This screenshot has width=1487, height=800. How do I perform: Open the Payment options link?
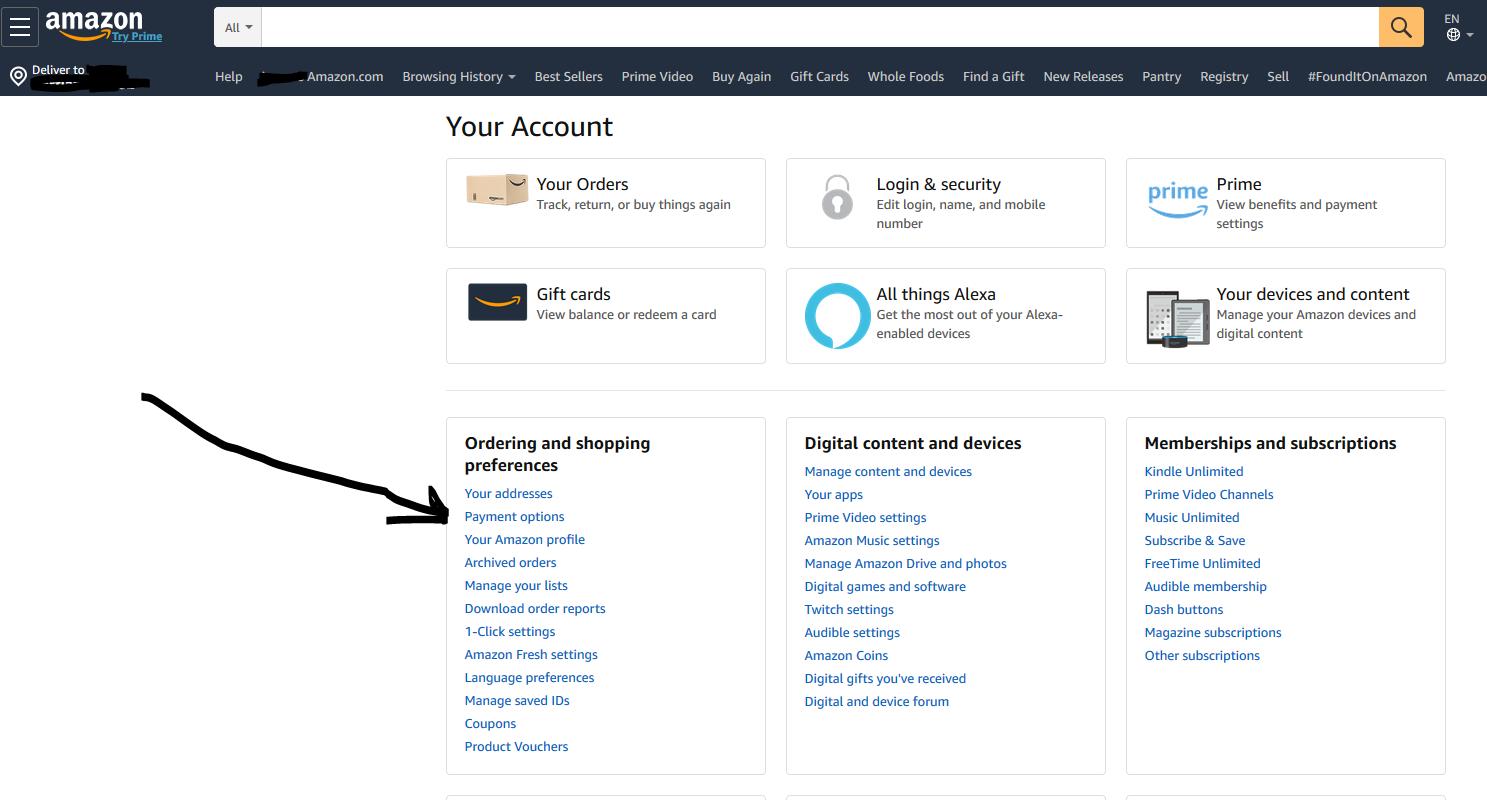point(514,517)
